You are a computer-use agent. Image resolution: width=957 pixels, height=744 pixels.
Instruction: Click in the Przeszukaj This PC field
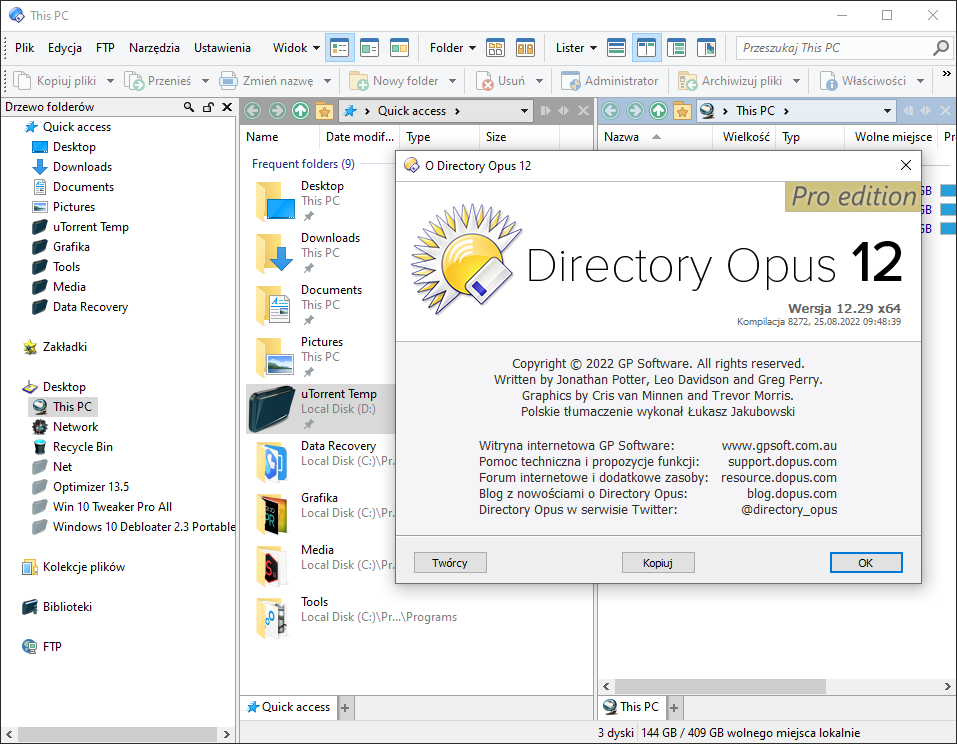[x=834, y=48]
